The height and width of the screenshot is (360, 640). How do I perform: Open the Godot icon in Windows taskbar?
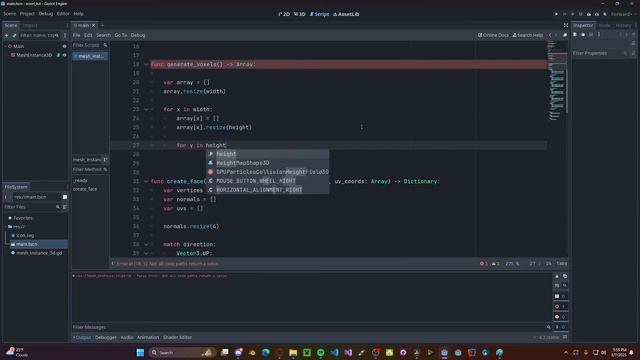444,352
